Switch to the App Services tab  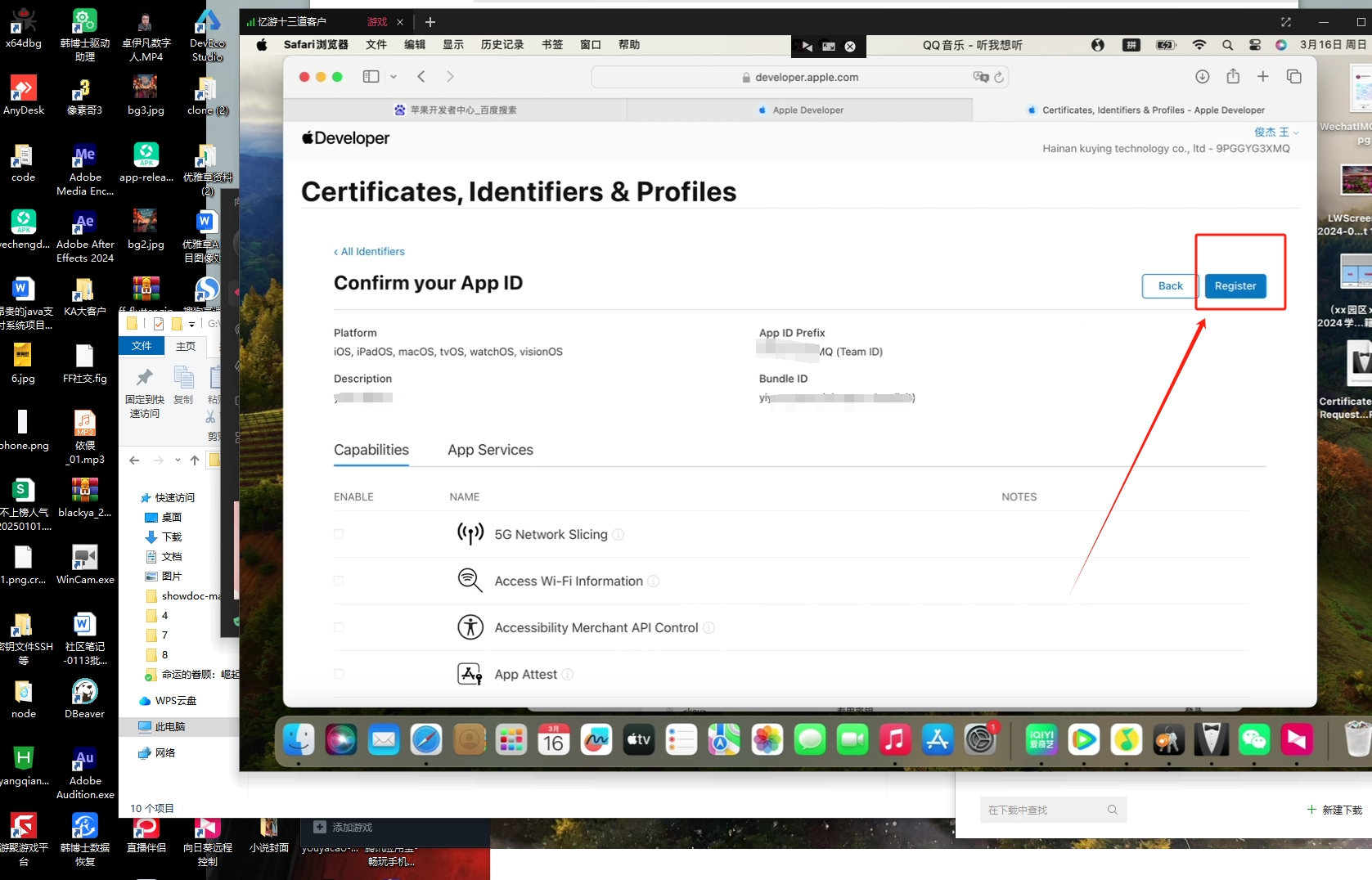[x=490, y=450]
